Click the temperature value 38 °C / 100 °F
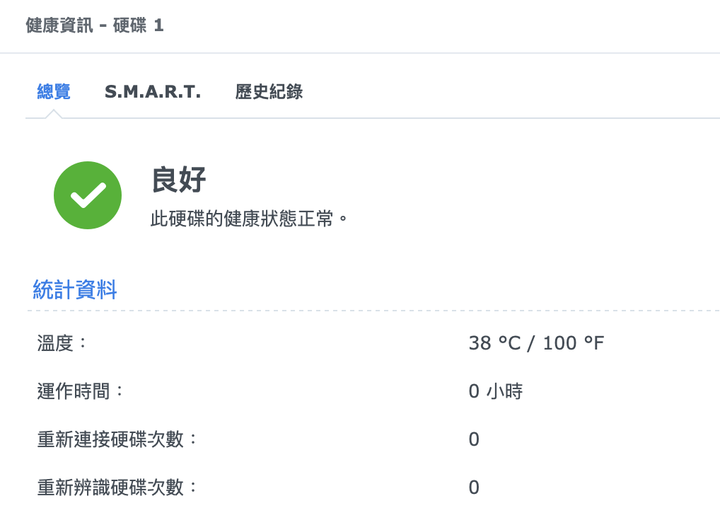 click(536, 343)
